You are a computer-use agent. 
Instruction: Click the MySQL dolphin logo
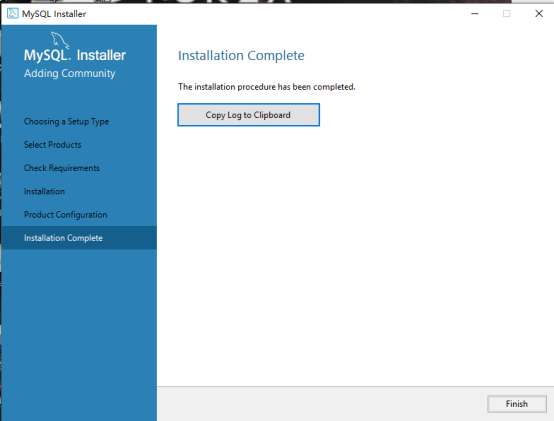coord(60,40)
